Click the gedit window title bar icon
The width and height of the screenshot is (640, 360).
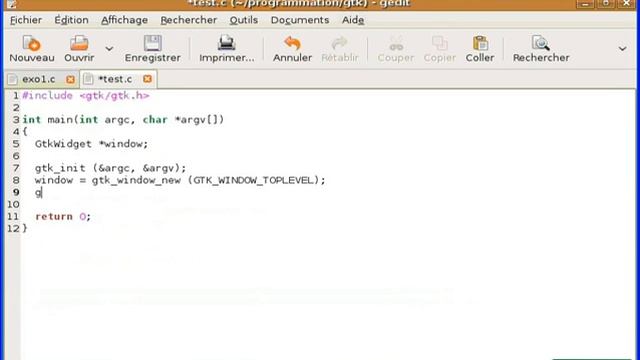[x=11, y=4]
